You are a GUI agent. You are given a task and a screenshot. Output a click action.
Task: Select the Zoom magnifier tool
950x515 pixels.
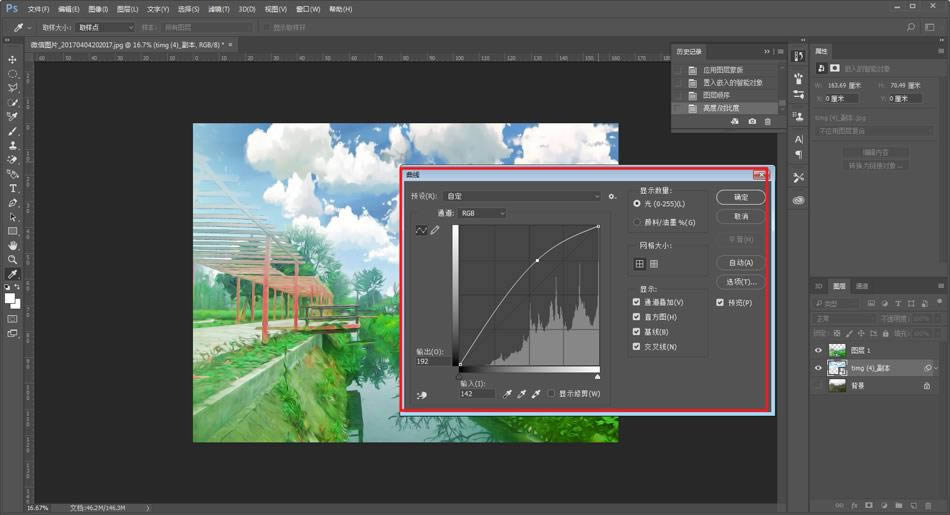[x=13, y=259]
